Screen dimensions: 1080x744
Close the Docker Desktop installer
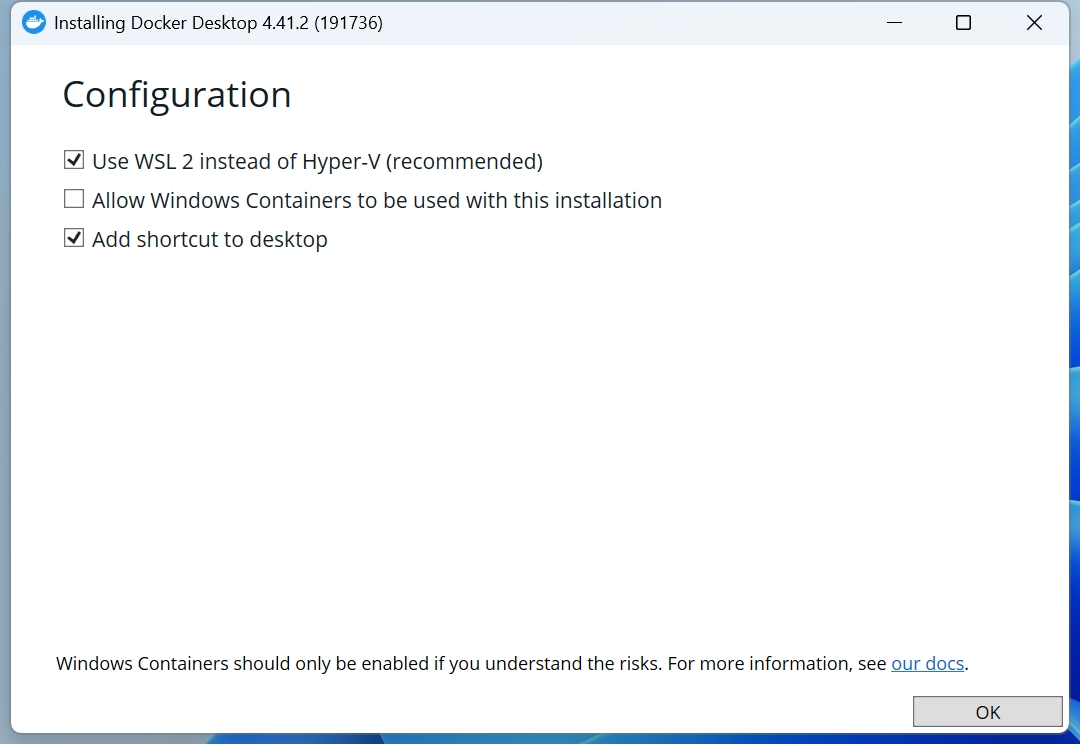(1034, 22)
